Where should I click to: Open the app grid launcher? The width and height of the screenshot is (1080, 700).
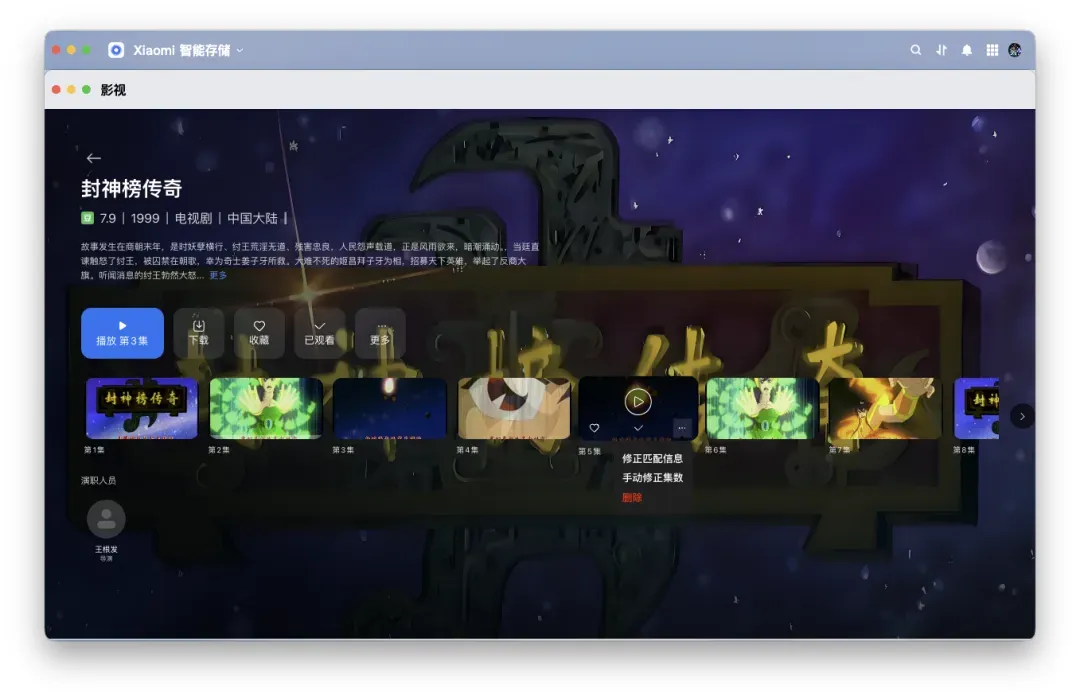(992, 50)
